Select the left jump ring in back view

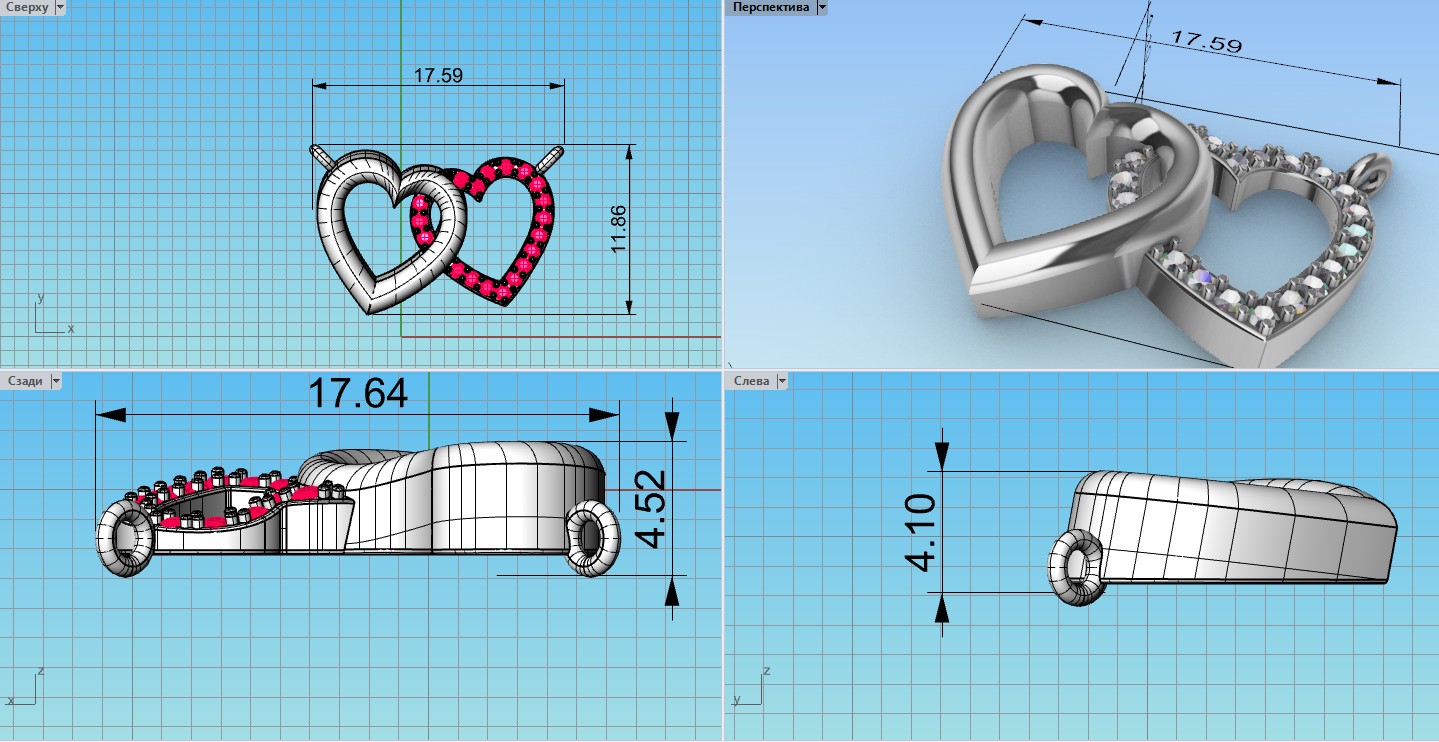coord(125,538)
